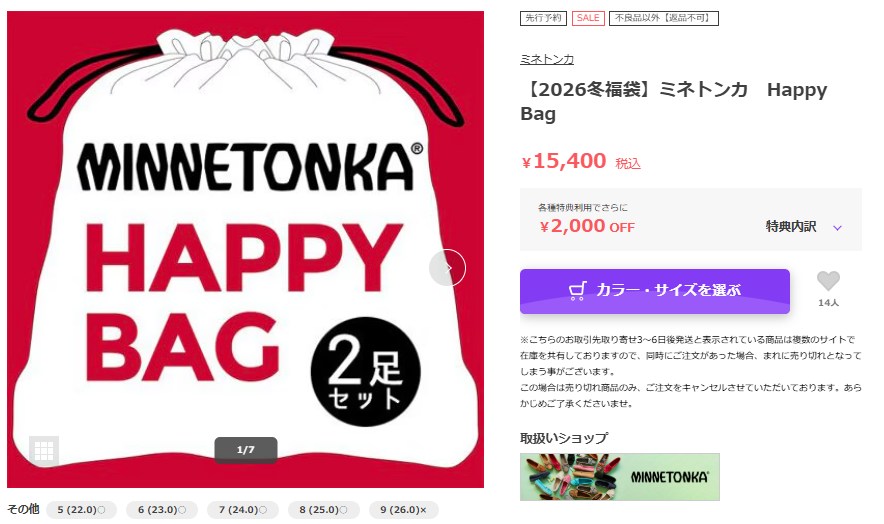
Task: Click the カラー・サイズを選ぶ button
Action: (x=655, y=291)
